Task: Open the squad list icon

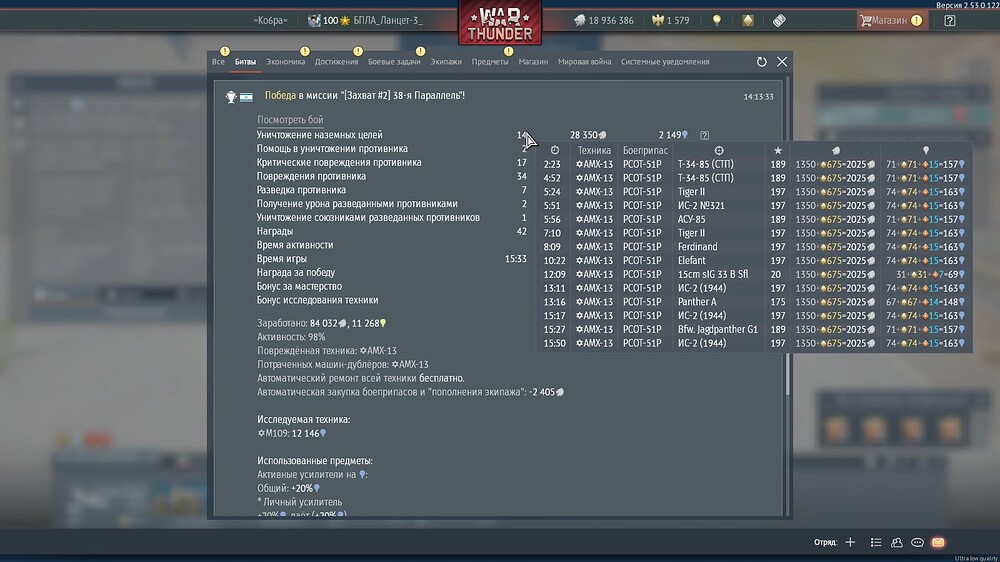Action: click(876, 542)
